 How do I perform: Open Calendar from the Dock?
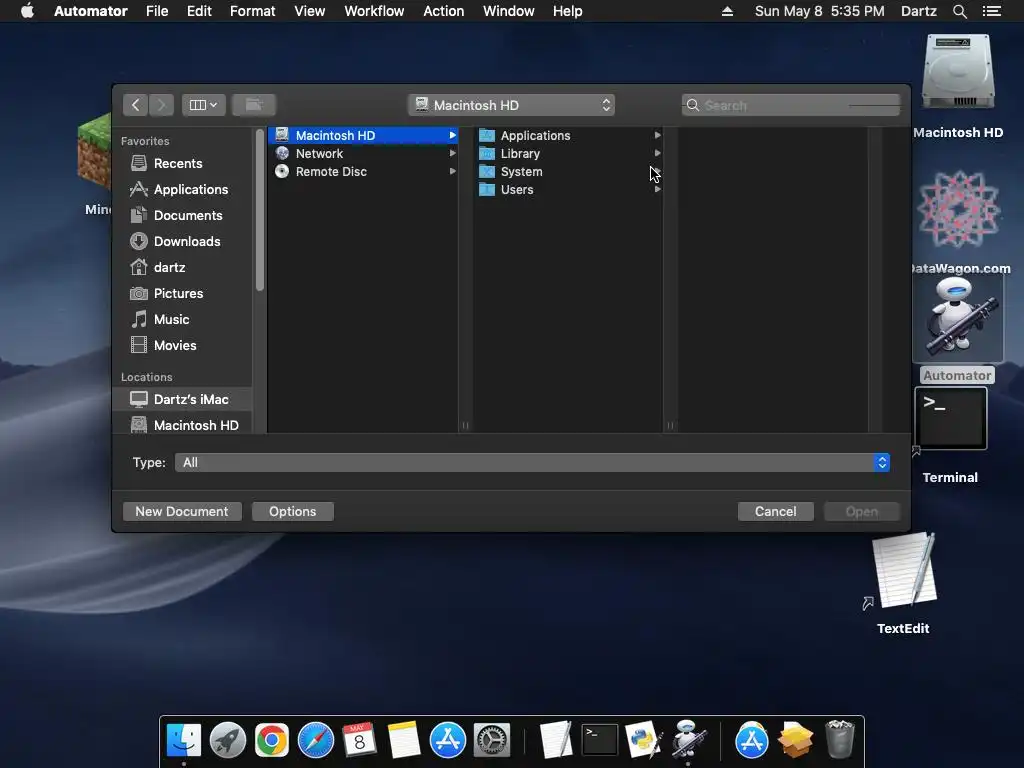pyautogui.click(x=359, y=740)
